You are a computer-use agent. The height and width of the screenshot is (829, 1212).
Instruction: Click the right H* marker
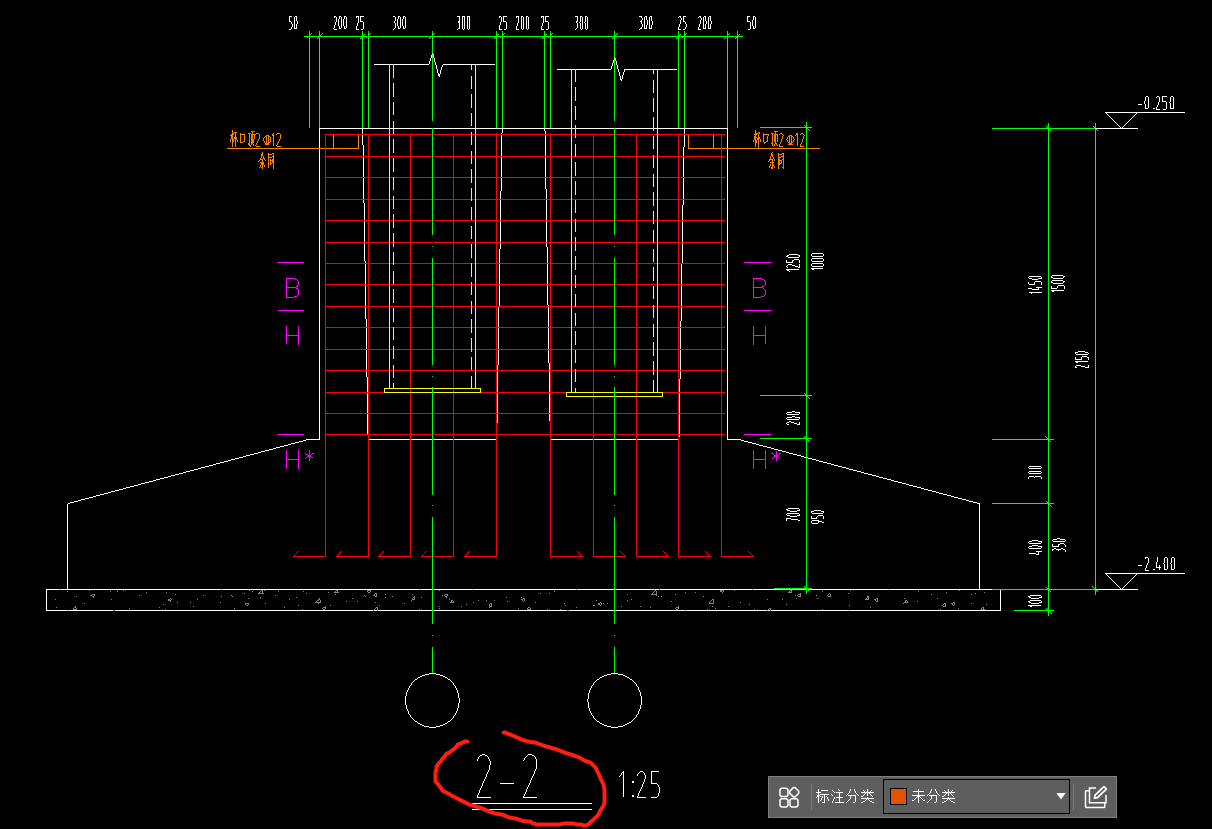(766, 460)
